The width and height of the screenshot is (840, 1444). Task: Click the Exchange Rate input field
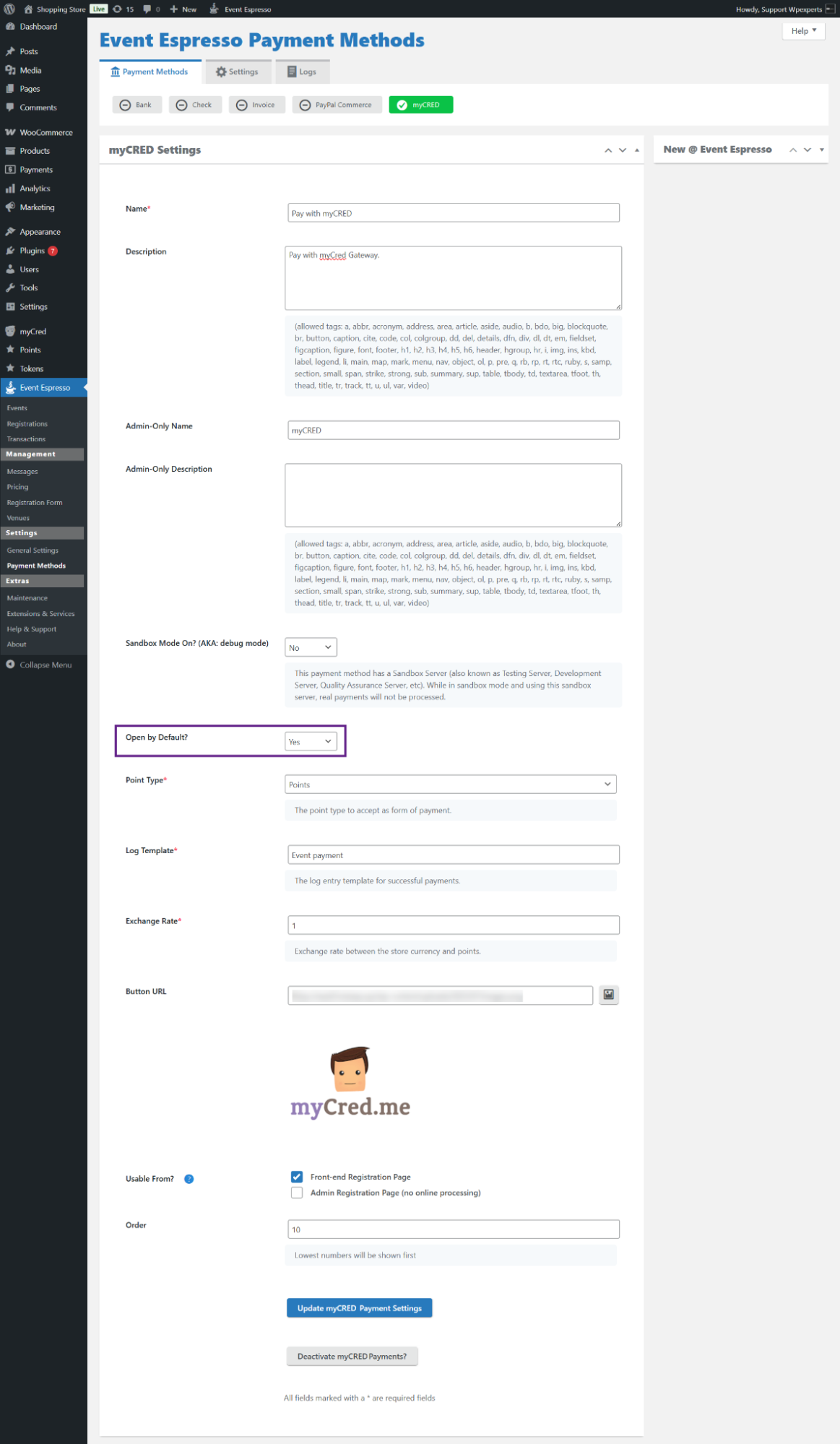coord(453,925)
